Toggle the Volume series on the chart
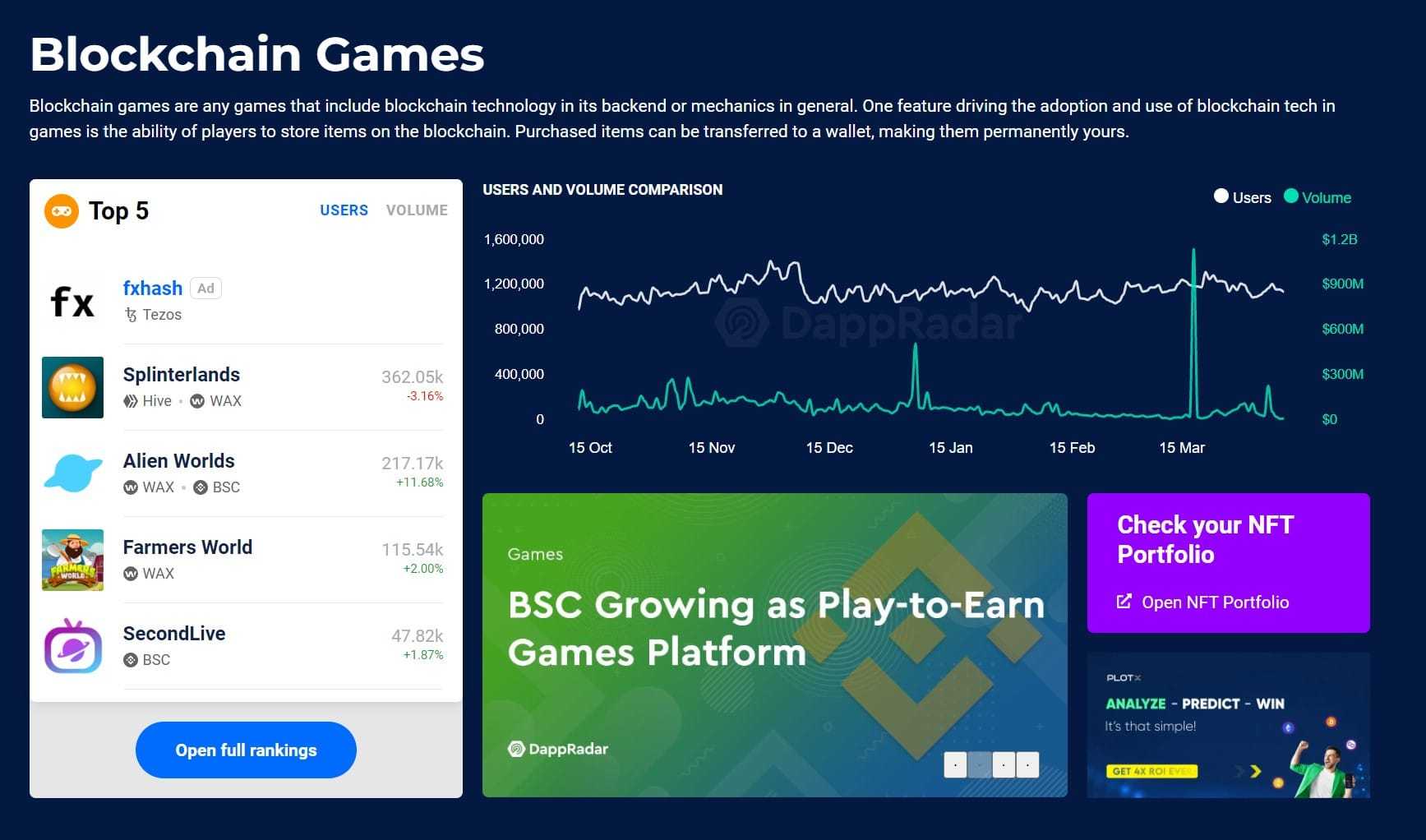The height and width of the screenshot is (840, 1426). 1318,197
